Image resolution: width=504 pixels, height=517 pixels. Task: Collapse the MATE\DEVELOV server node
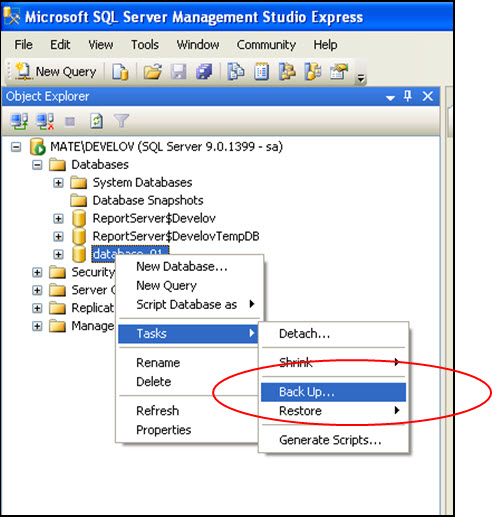16,147
